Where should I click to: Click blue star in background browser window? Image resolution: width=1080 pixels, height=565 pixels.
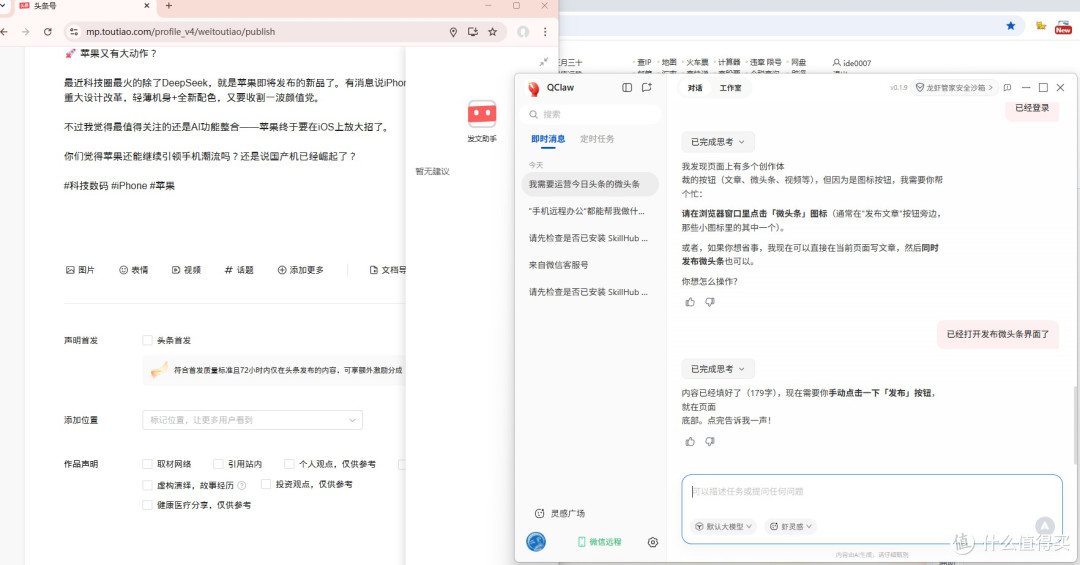1010,25
